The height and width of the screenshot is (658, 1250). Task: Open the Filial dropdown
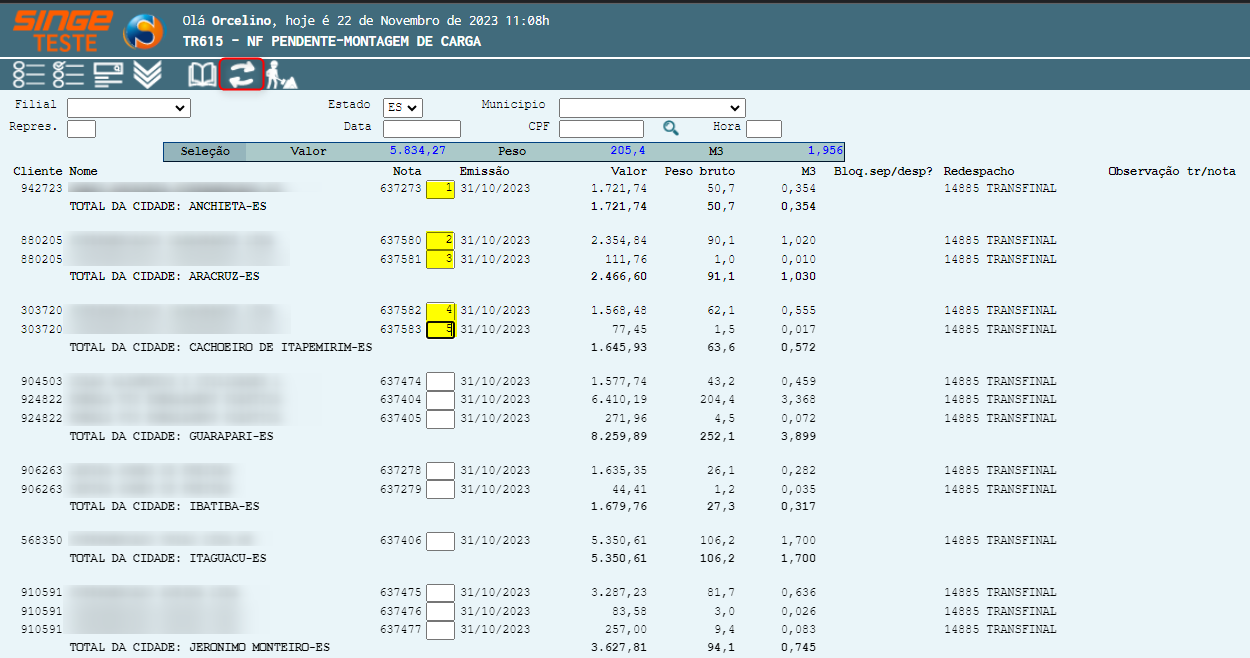point(129,108)
